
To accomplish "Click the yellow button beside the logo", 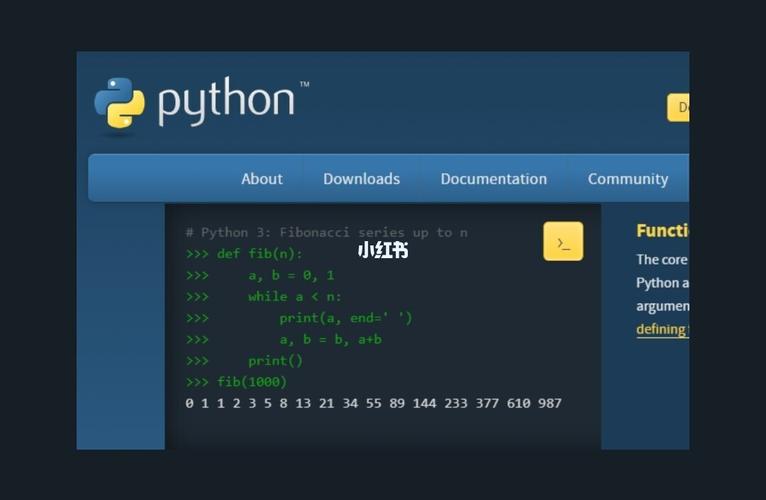I will coord(679,108).
